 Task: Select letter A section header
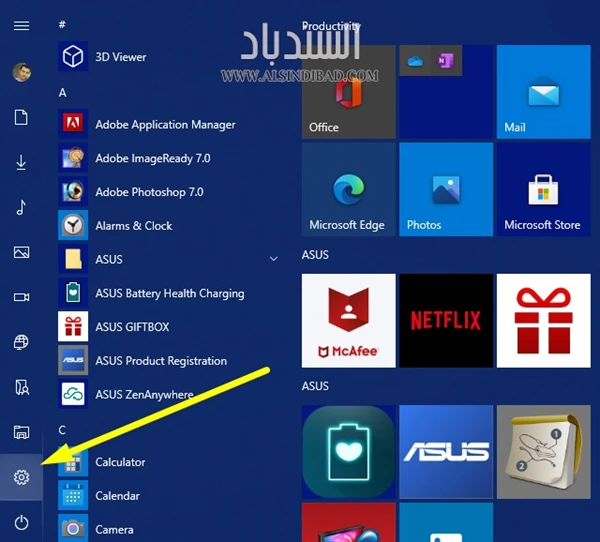point(63,92)
